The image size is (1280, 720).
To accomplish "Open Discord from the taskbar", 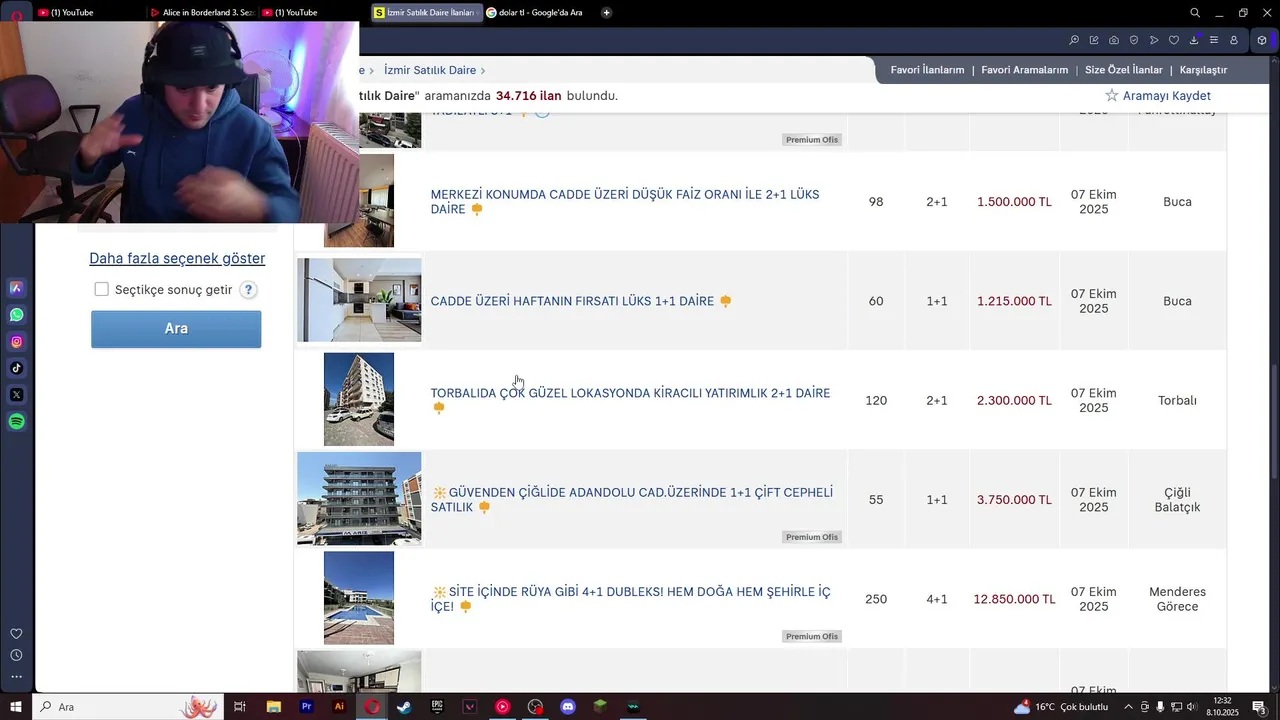I will (568, 707).
